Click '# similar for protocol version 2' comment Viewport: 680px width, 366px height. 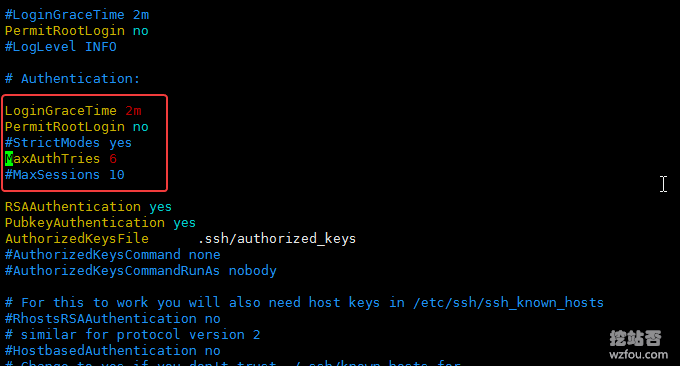pyautogui.click(x=132, y=335)
